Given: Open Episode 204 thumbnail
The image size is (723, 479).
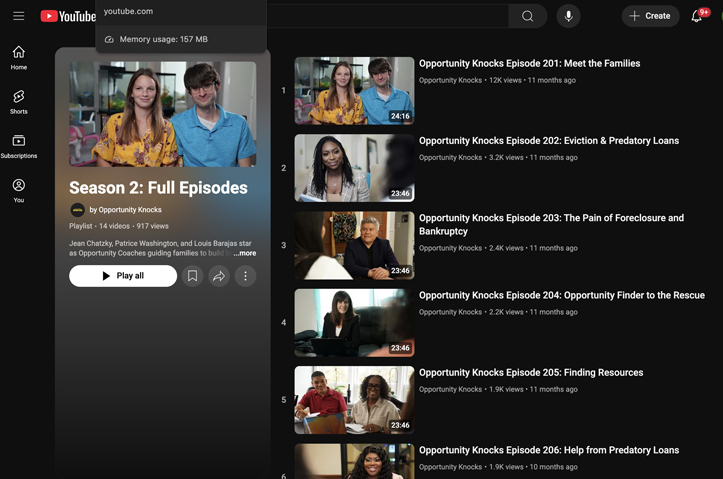Looking at the screenshot, I should tap(354, 323).
